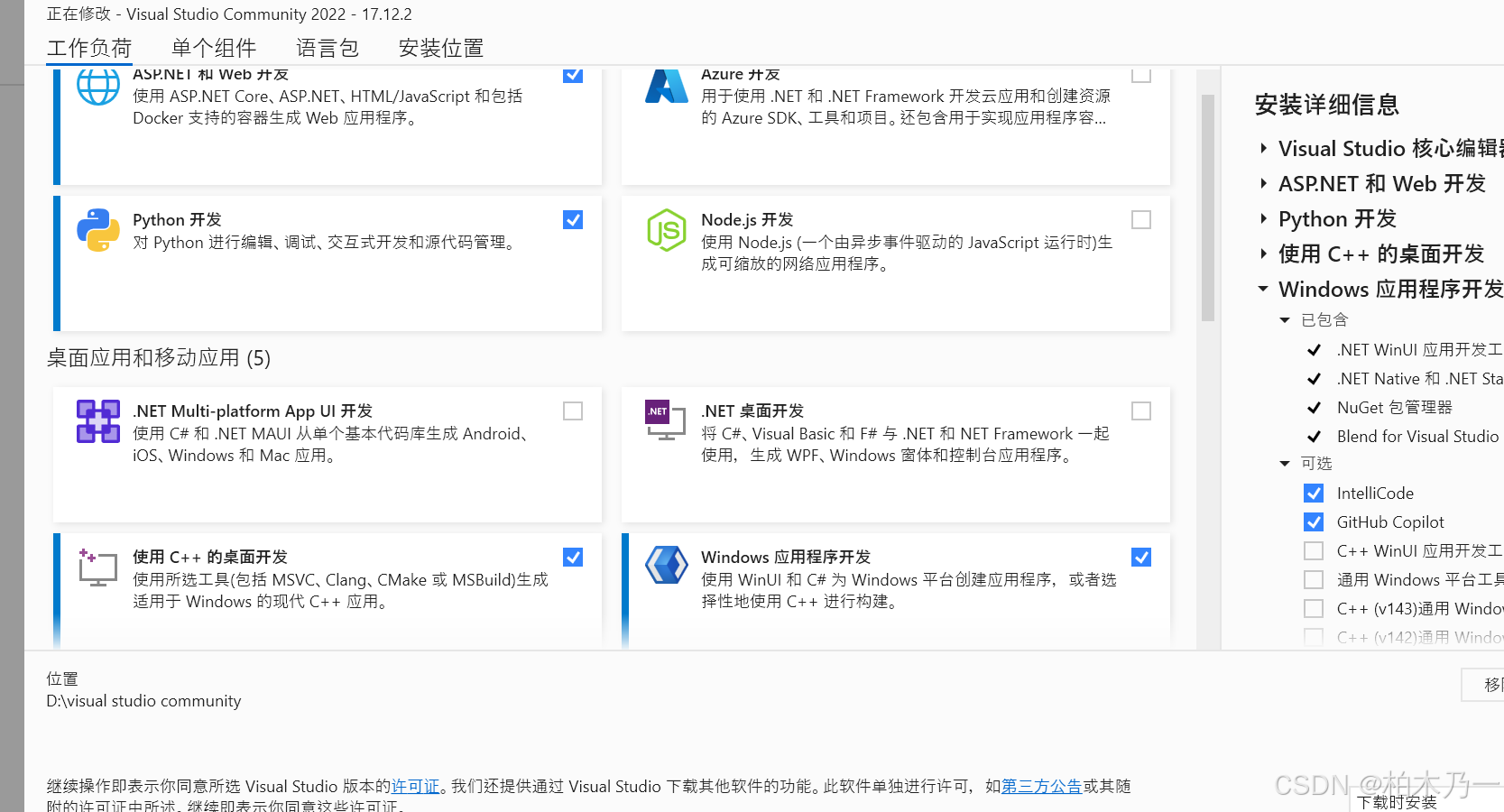This screenshot has width=1504, height=812.
Task: Select the Windows 应用程序开发 card title
Action: coord(786,558)
